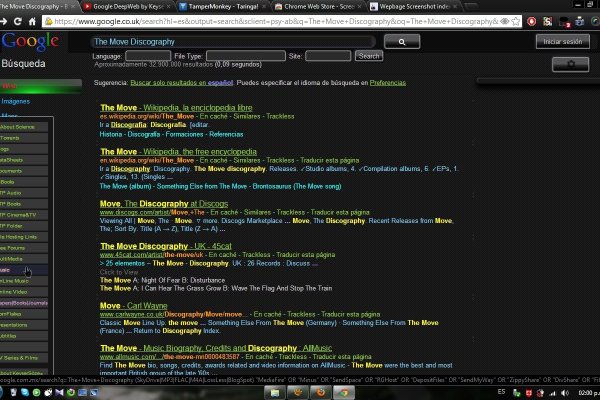This screenshot has width=600, height=400.
Task: Open the Preferencias link
Action: pos(388,83)
